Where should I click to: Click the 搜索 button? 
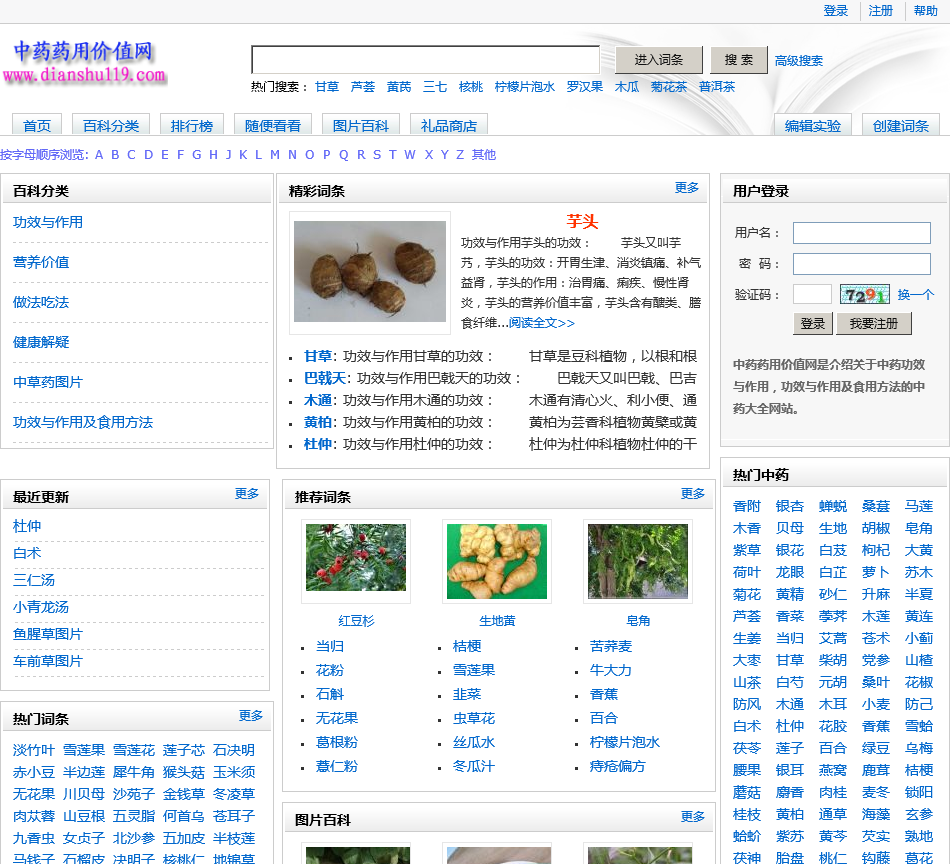click(739, 60)
